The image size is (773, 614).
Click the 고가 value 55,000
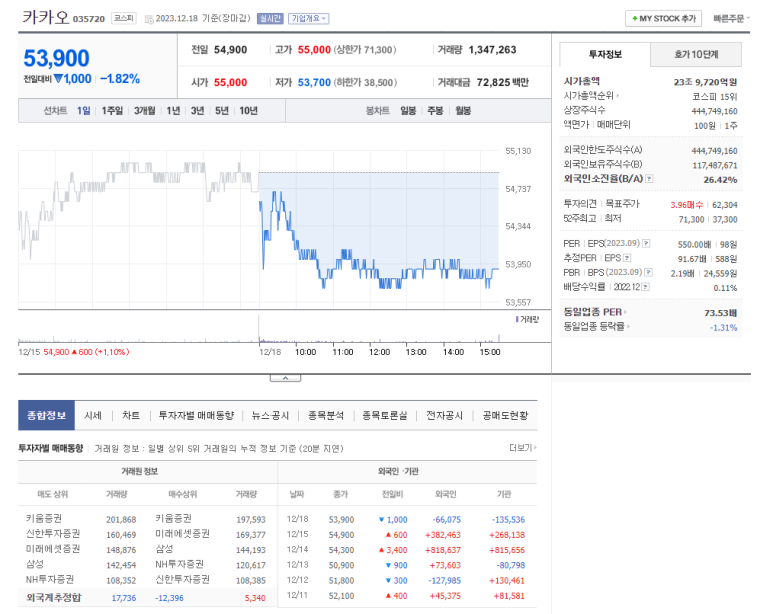point(314,50)
